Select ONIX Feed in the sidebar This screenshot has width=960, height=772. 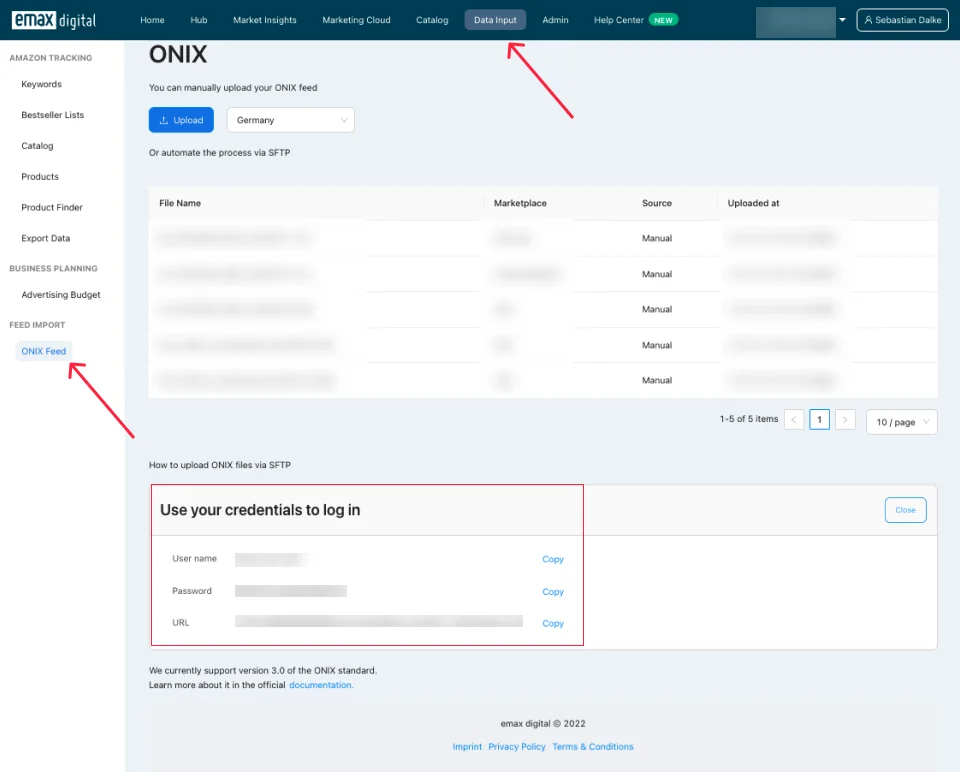43,351
